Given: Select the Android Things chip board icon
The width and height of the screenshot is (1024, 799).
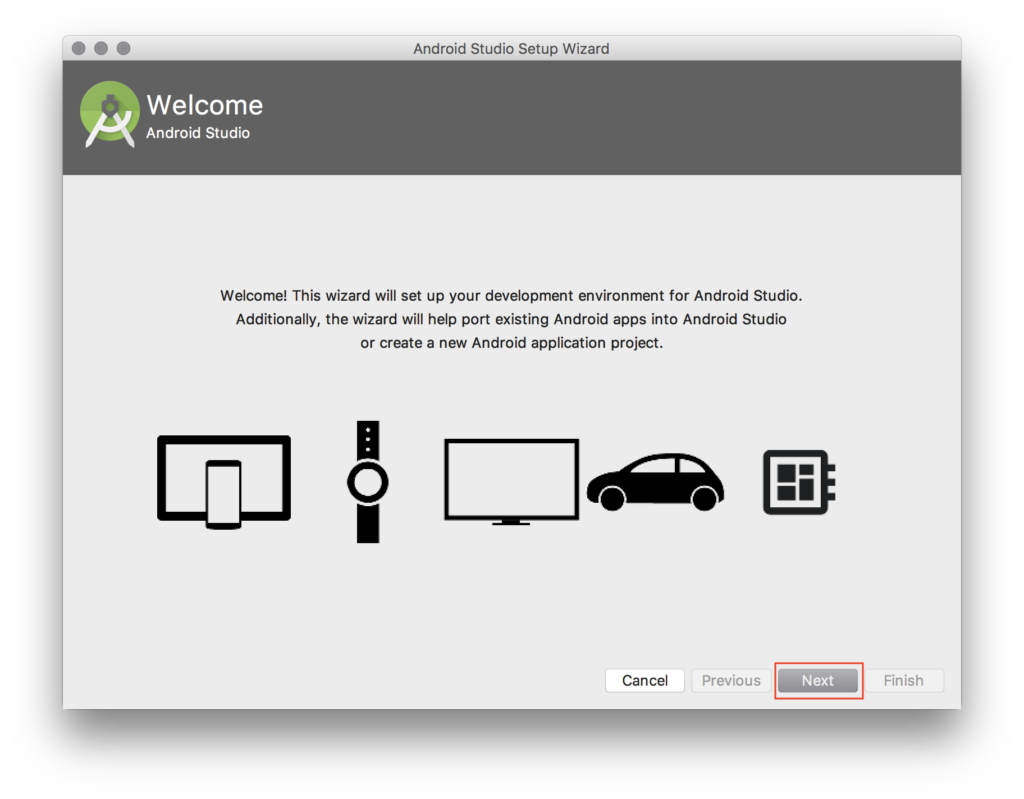Looking at the screenshot, I should pyautogui.click(x=799, y=482).
